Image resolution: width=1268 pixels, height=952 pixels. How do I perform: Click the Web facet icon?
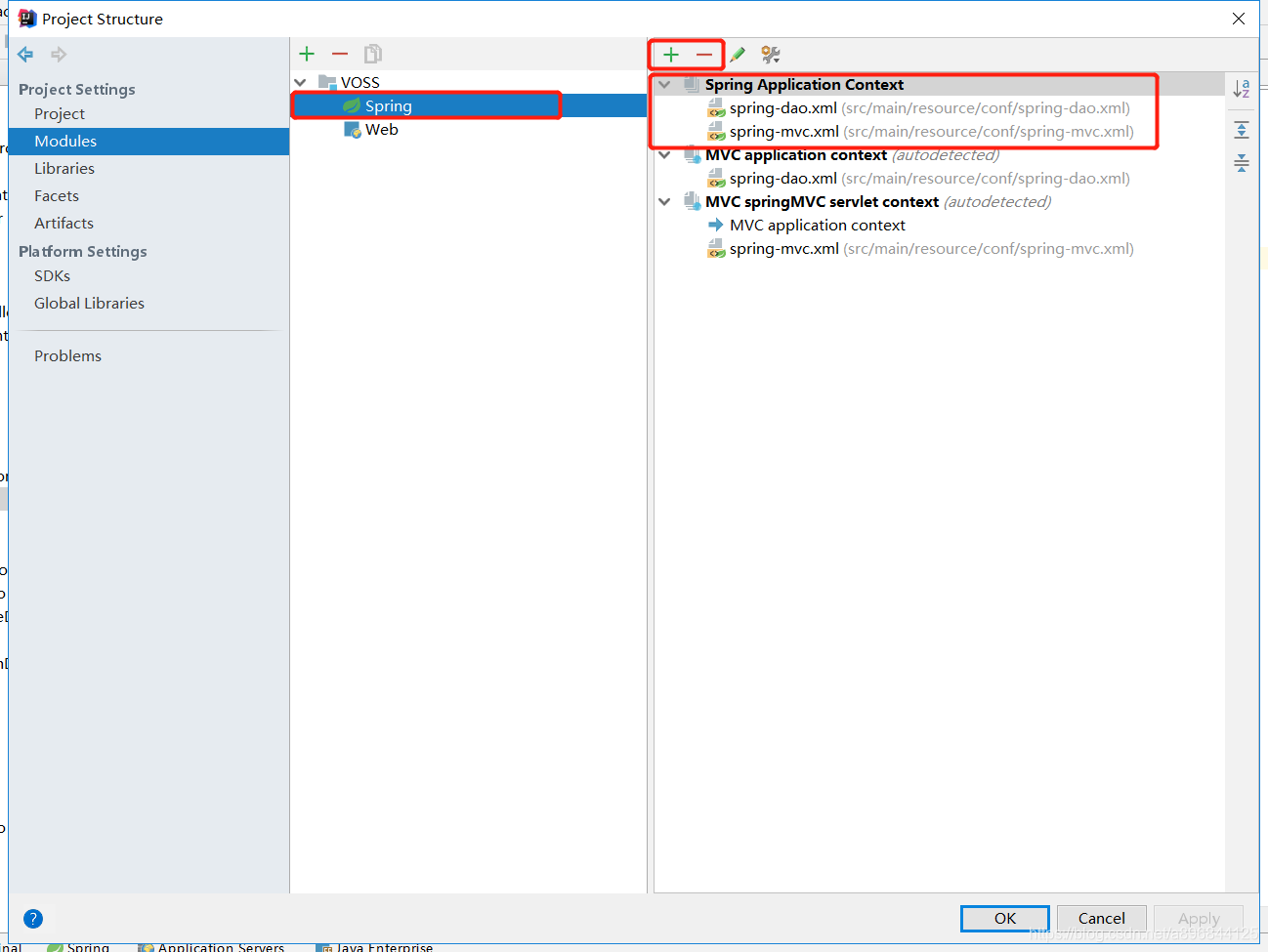point(353,130)
